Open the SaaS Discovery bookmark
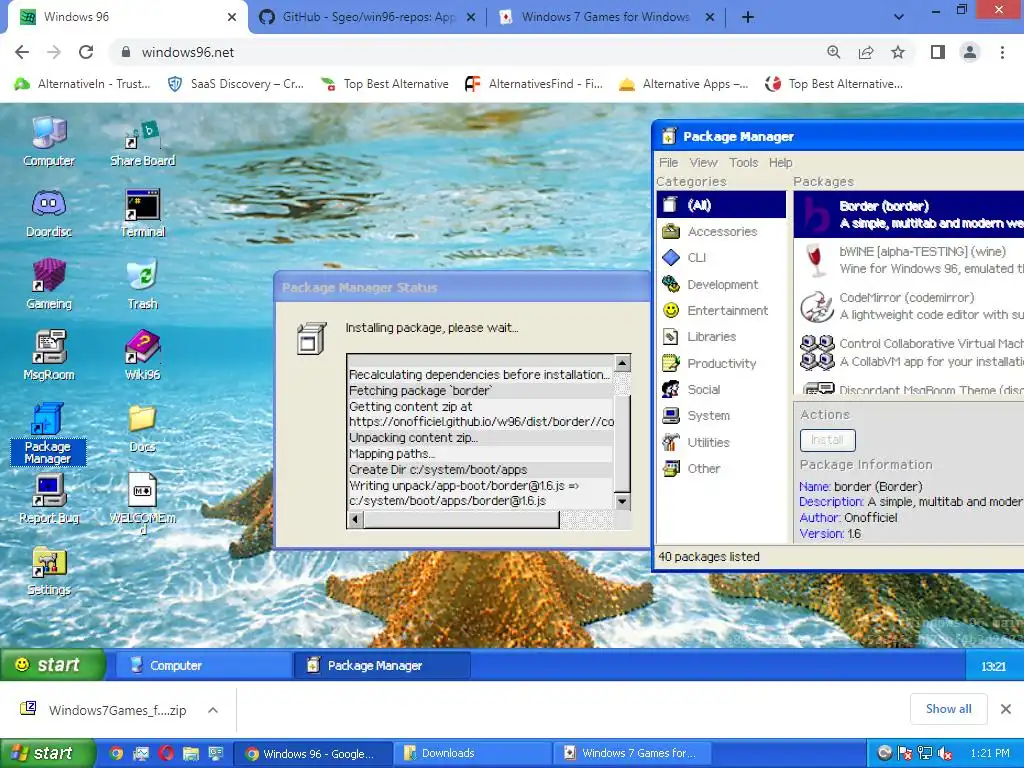 click(x=236, y=84)
